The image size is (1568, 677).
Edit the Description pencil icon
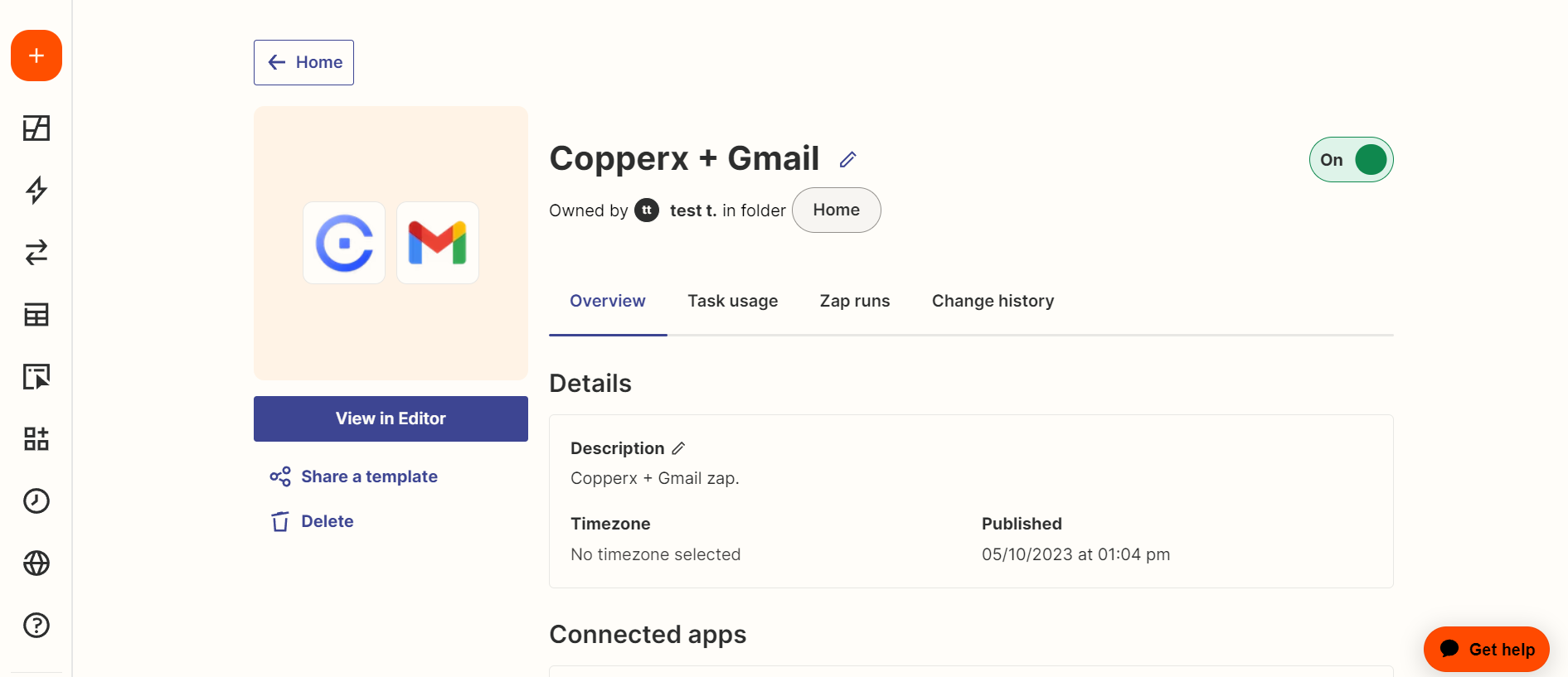678,448
